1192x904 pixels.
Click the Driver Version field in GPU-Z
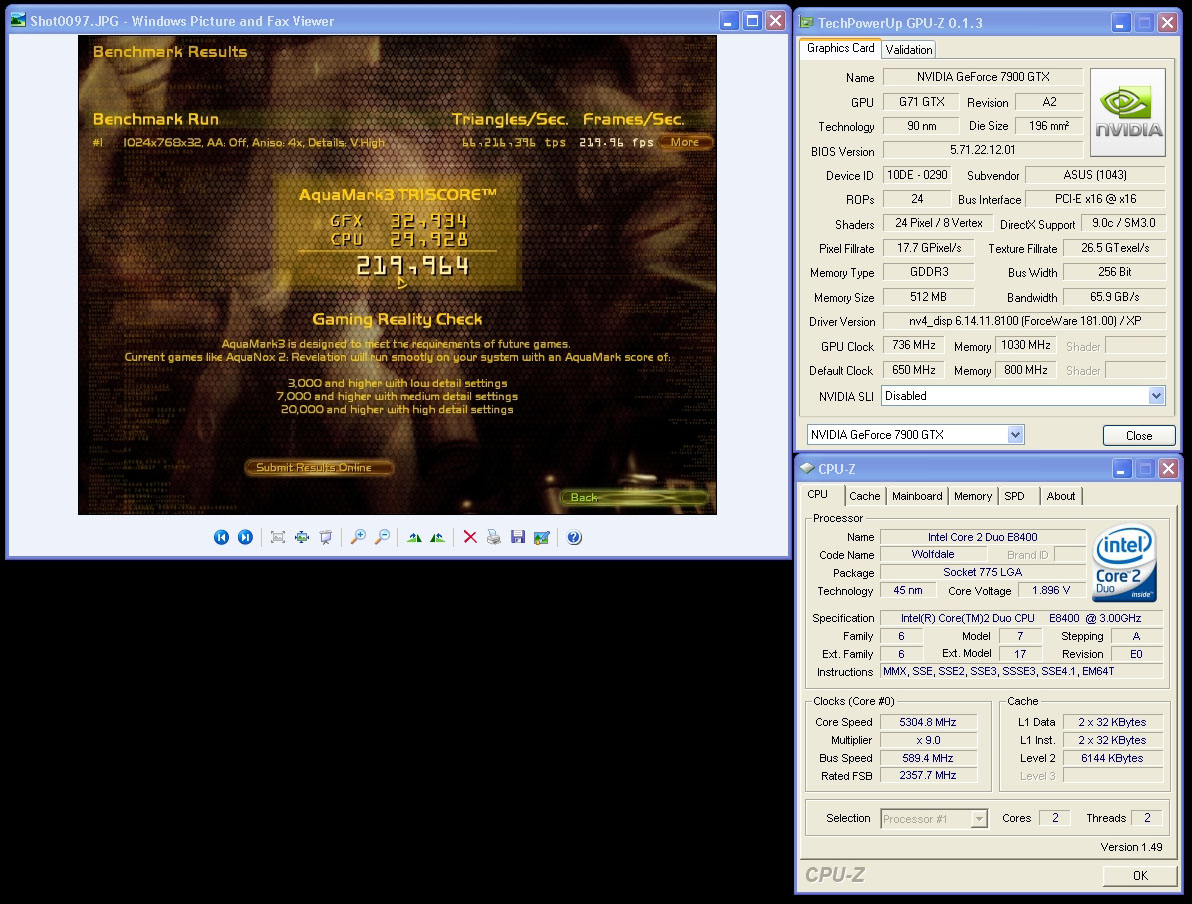pos(1024,321)
